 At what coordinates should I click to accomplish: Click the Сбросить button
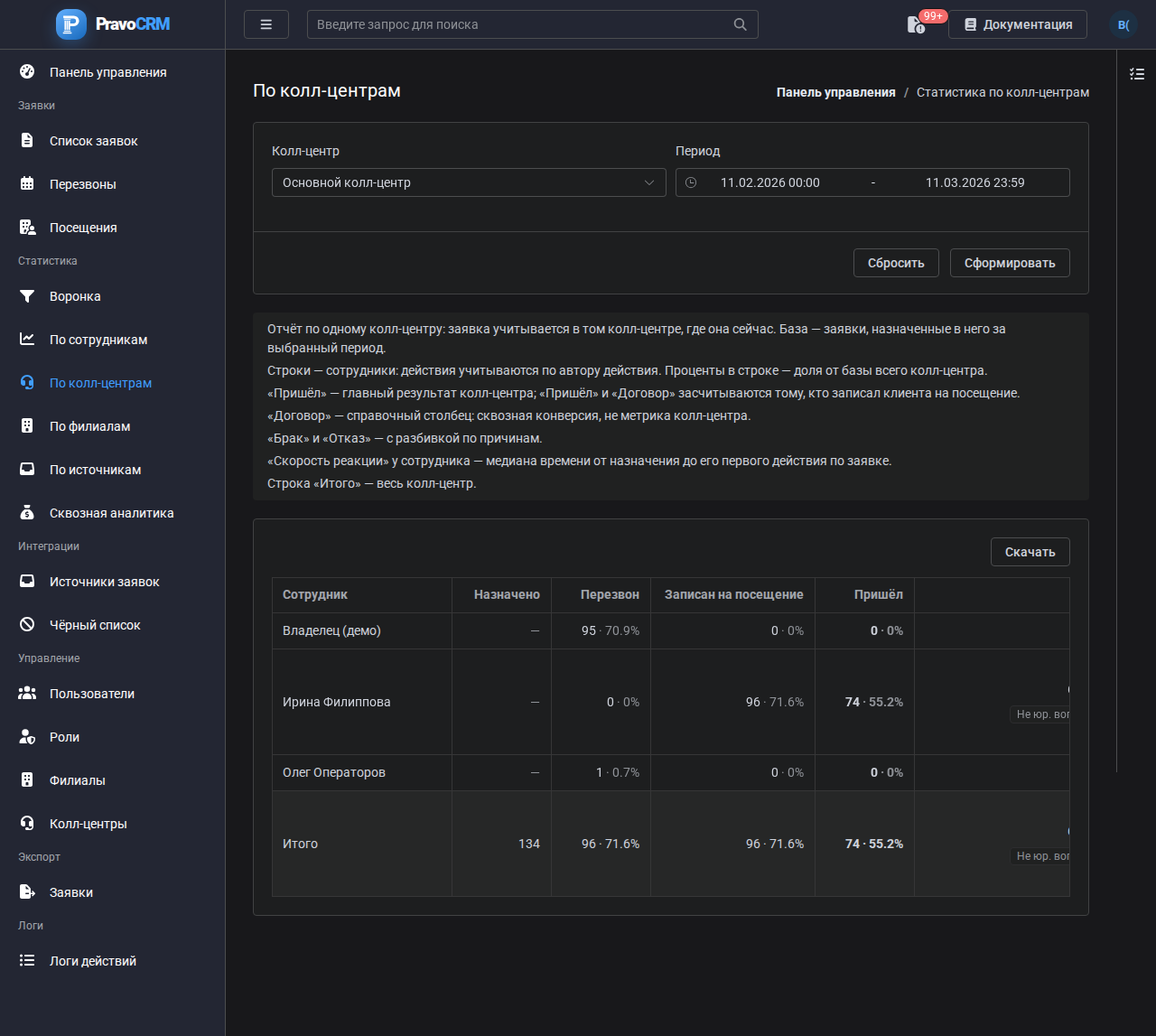click(x=896, y=263)
